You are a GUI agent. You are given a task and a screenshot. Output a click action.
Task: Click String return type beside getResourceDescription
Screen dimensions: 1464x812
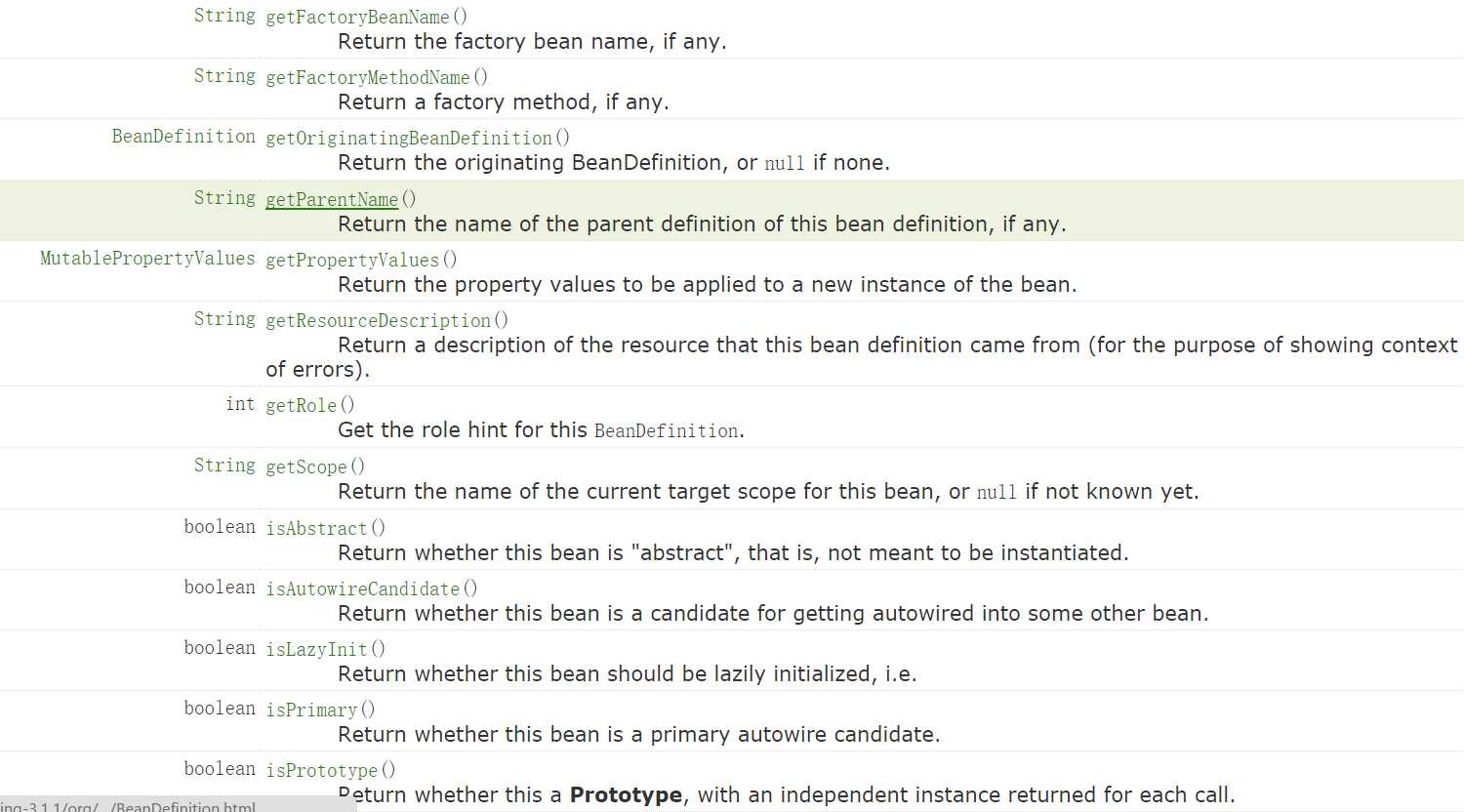[x=224, y=318]
